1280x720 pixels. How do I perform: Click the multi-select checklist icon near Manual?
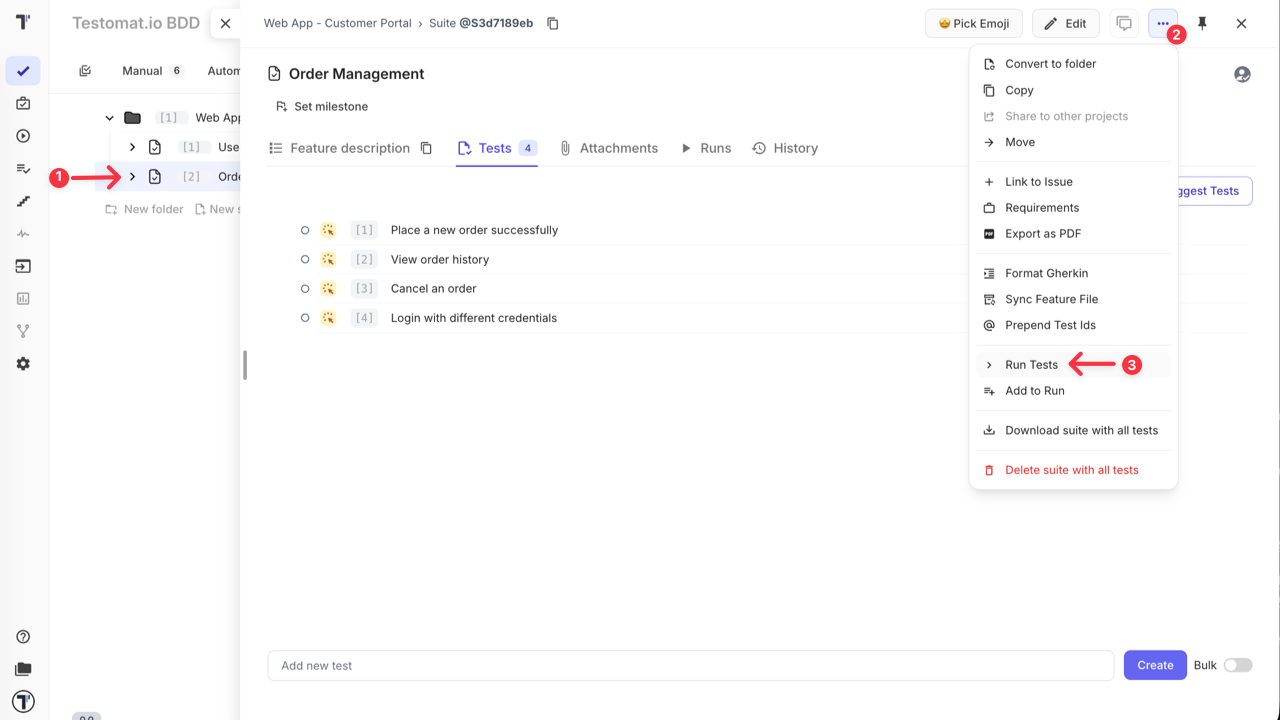coord(85,71)
